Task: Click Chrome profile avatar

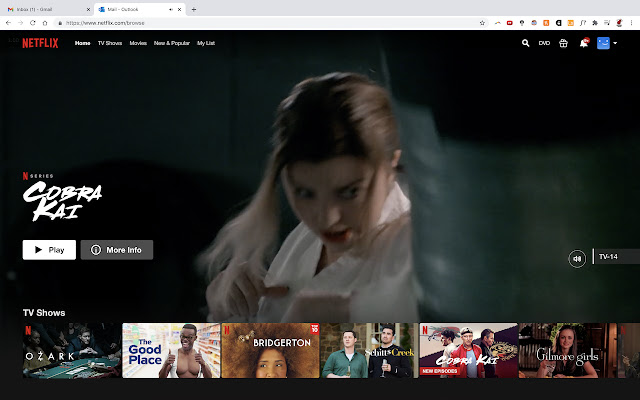Action: coord(619,23)
